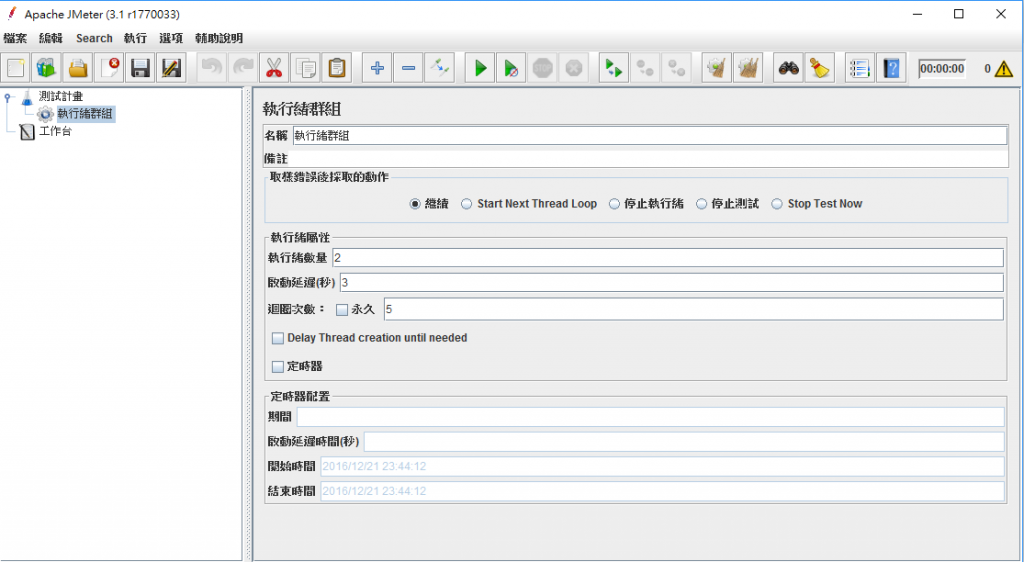1024x562 pixels.
Task: Click the Undo arrow icon
Action: click(212, 68)
